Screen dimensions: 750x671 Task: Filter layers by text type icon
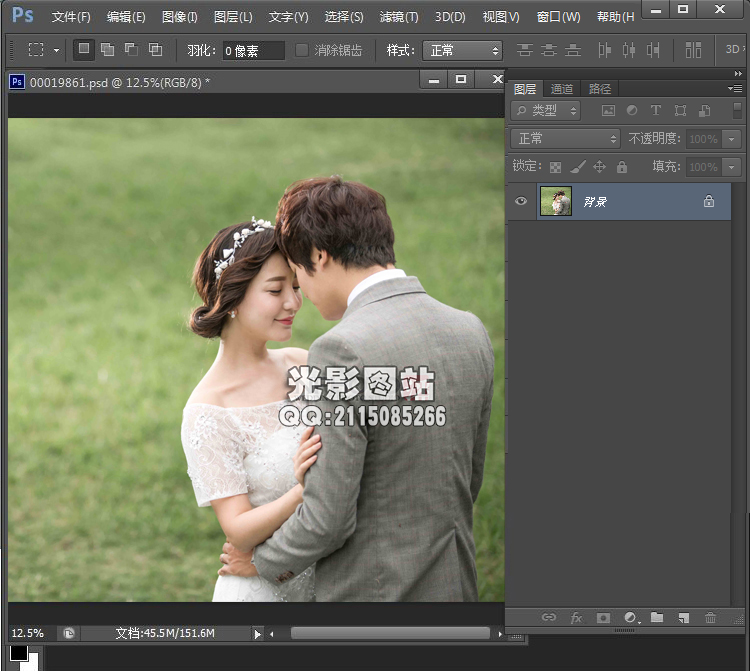[x=656, y=111]
